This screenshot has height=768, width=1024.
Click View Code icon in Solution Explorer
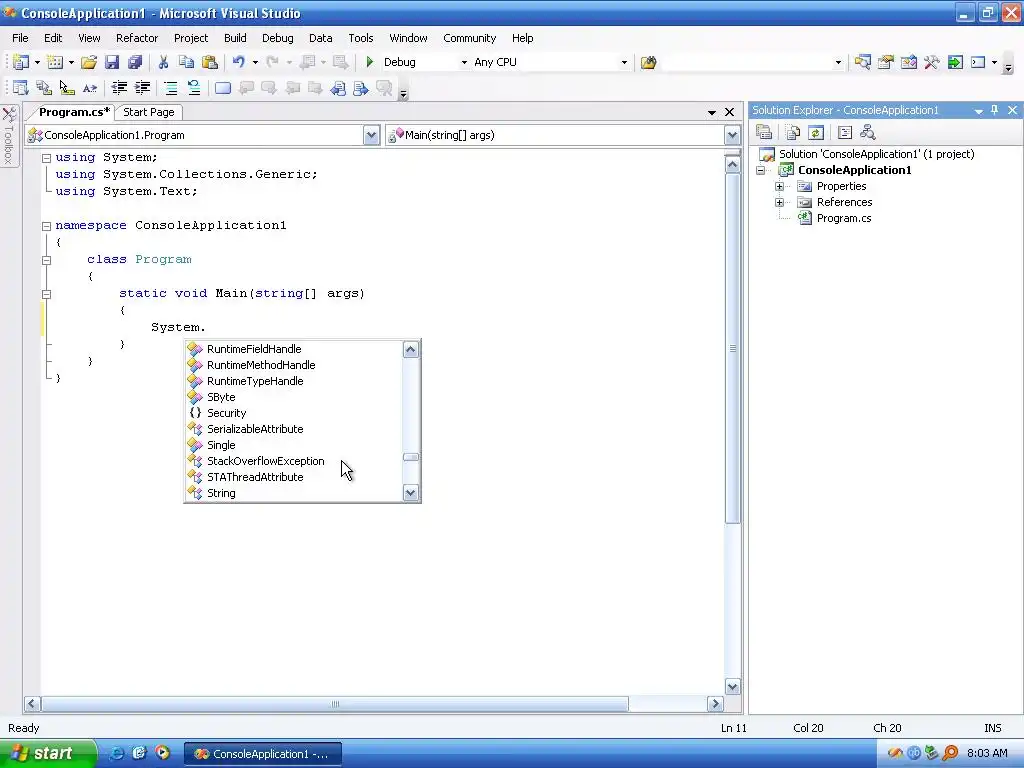click(844, 133)
